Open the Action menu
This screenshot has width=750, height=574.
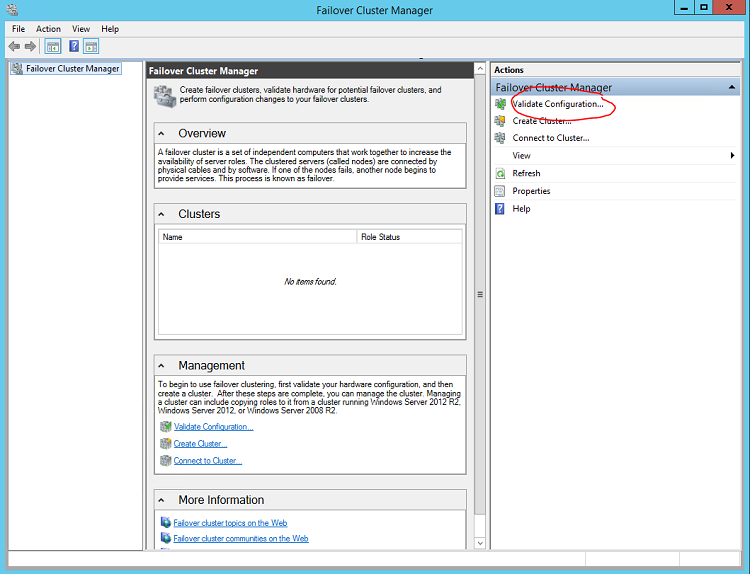[48, 29]
